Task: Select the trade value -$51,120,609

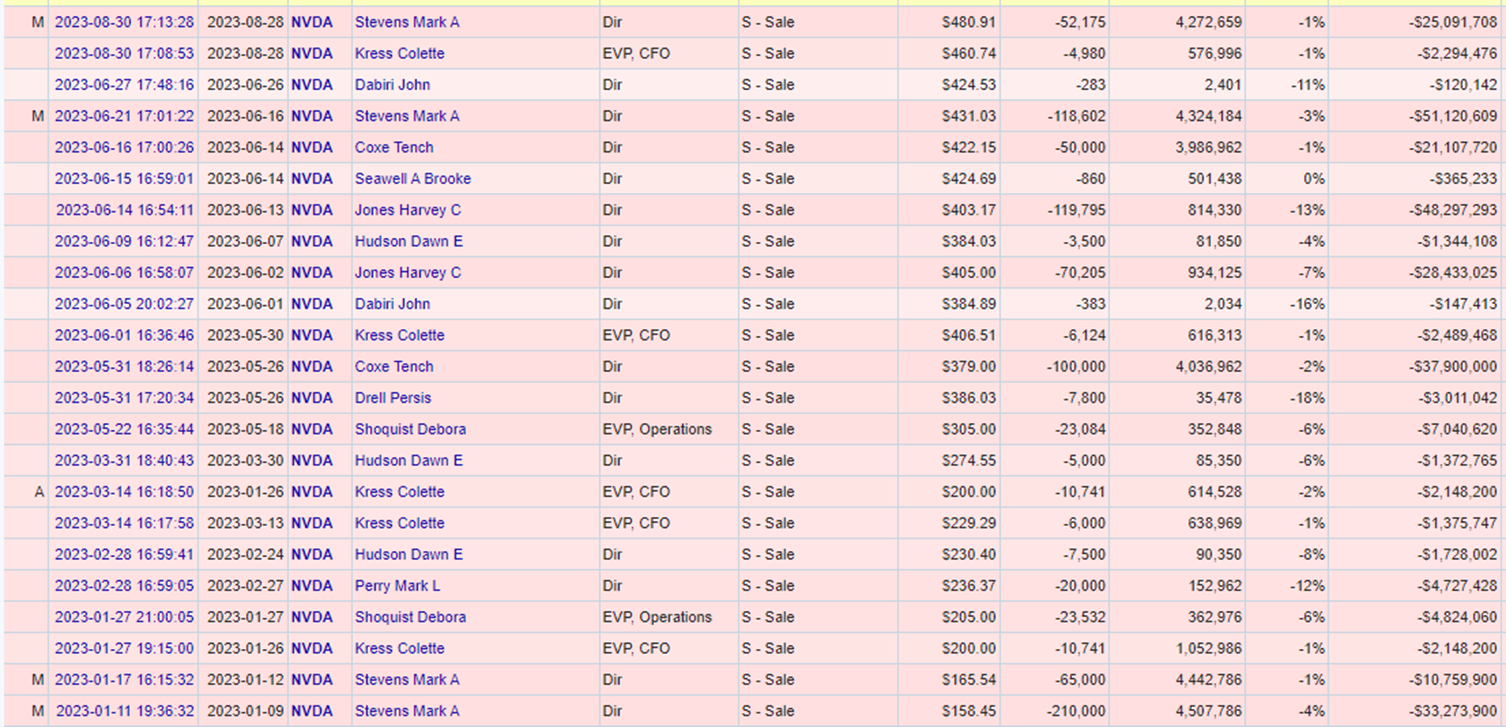Action: [1452, 116]
